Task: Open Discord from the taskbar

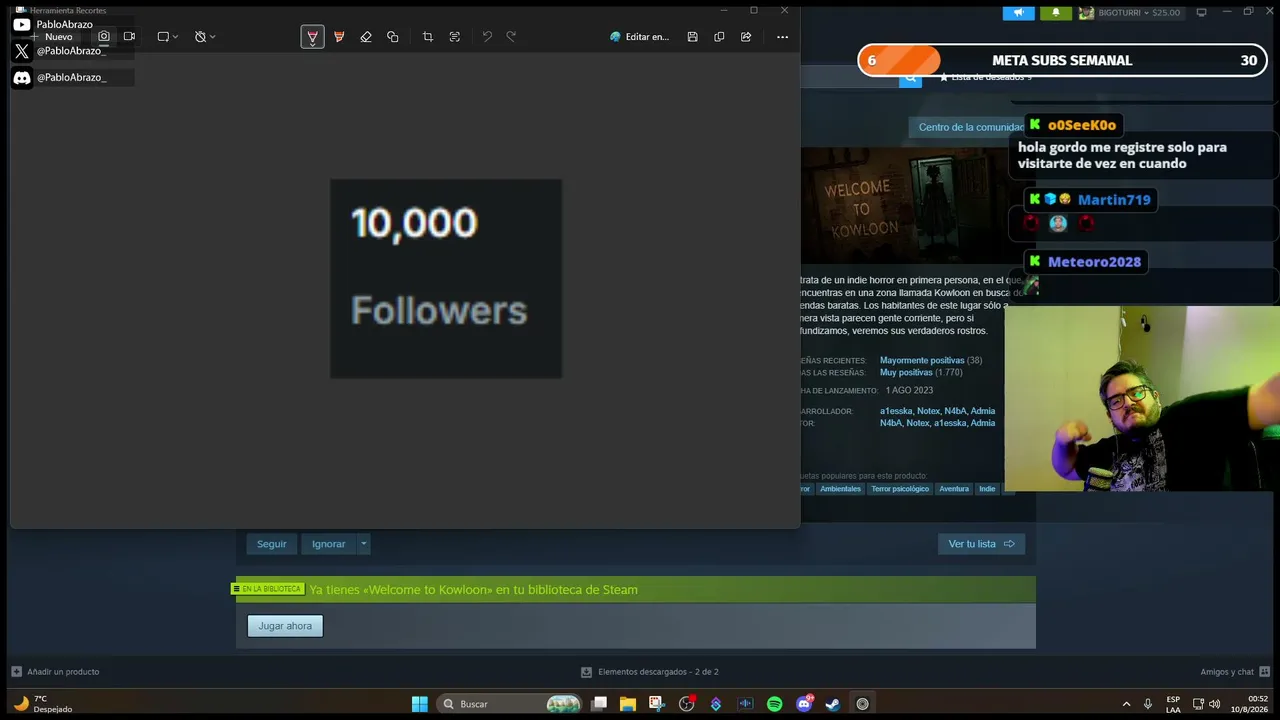Action: tap(804, 704)
